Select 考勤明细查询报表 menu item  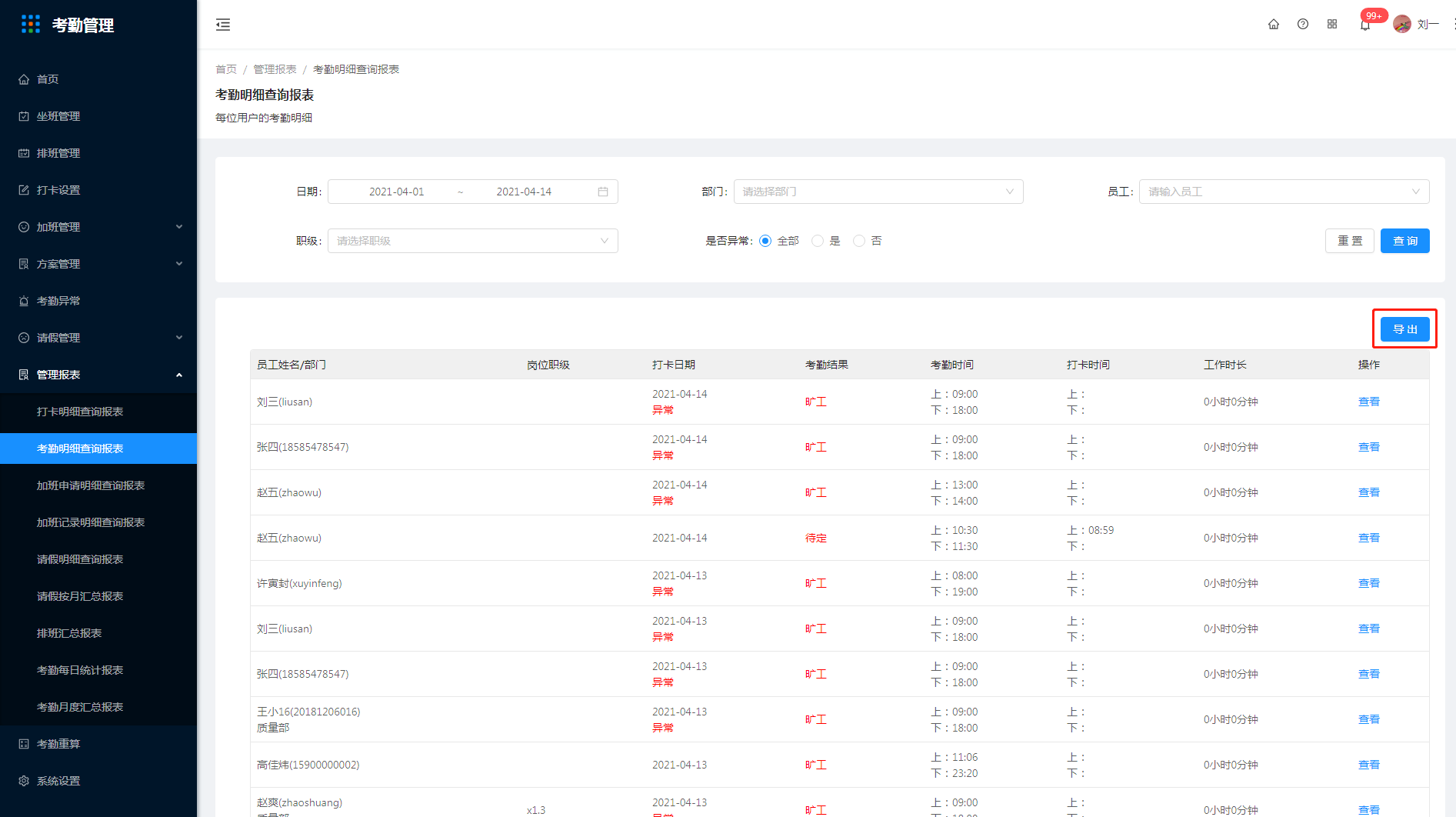[x=98, y=449]
